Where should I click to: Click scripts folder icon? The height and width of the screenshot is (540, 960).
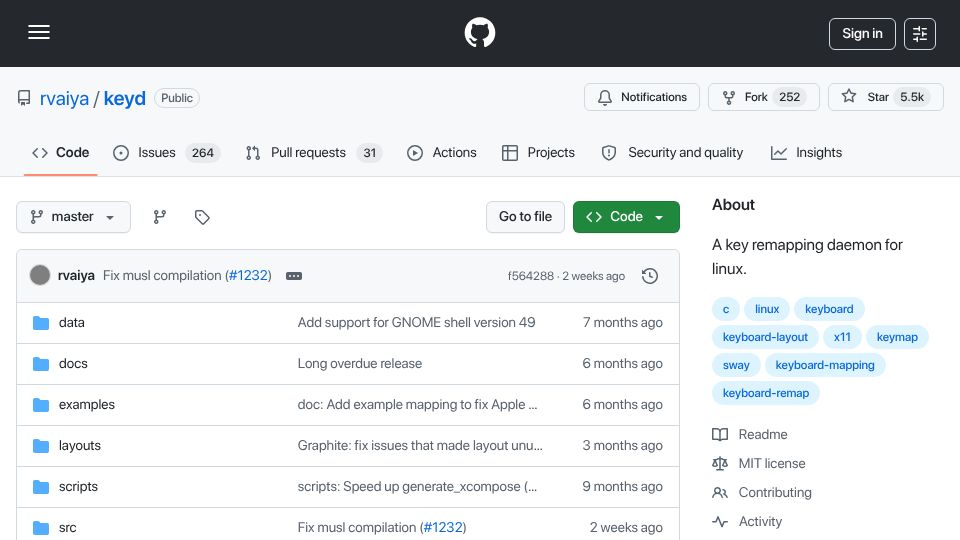coord(41,487)
